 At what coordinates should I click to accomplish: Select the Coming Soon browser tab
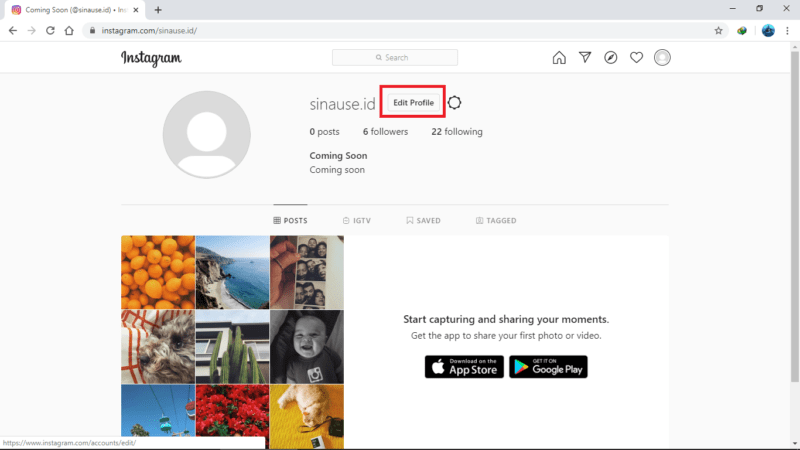74,10
